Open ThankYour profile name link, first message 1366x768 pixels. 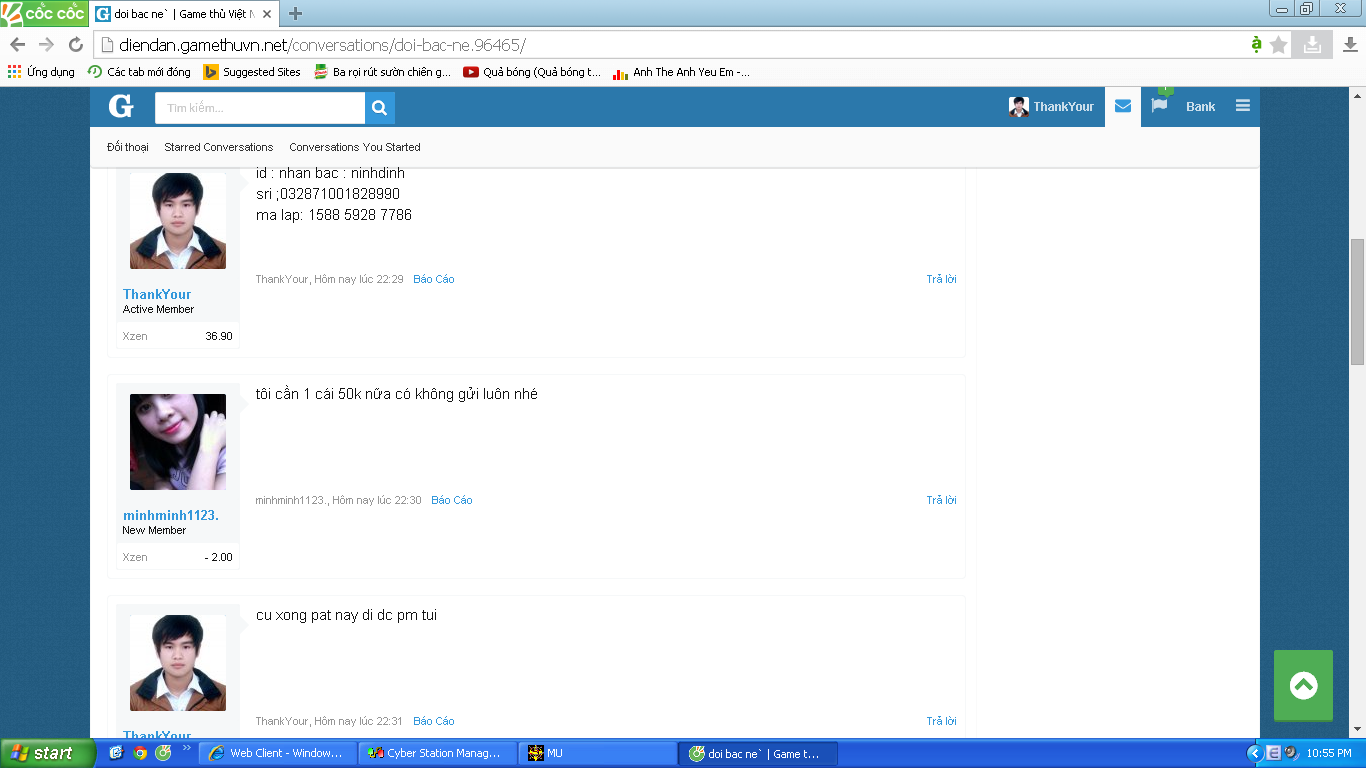(157, 294)
